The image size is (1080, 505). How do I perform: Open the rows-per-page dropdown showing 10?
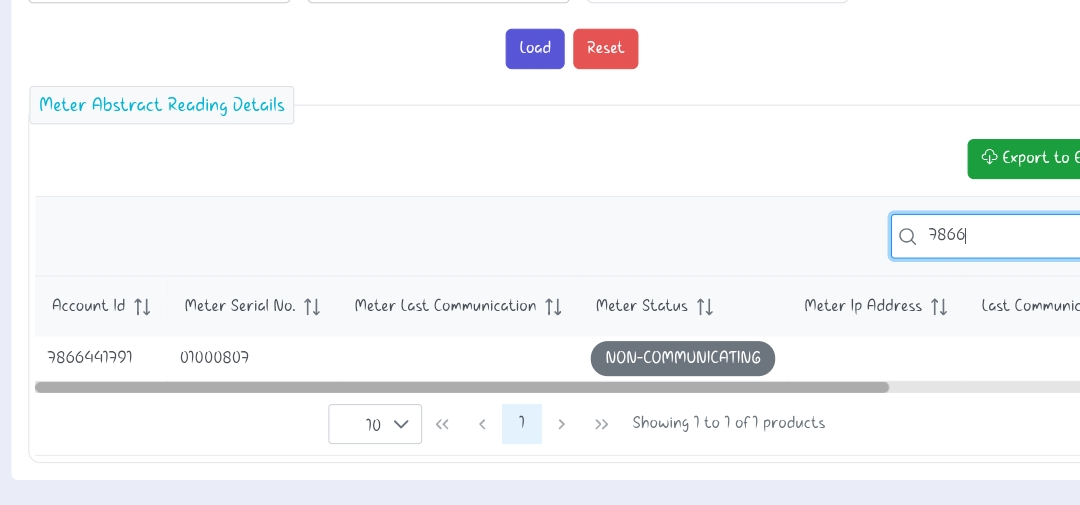point(375,424)
